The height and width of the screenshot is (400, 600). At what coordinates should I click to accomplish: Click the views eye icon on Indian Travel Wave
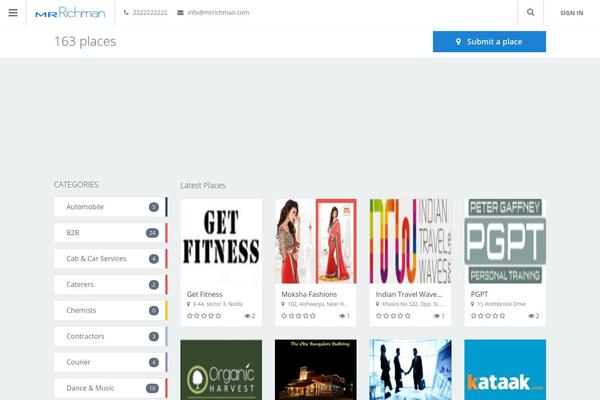437,316
